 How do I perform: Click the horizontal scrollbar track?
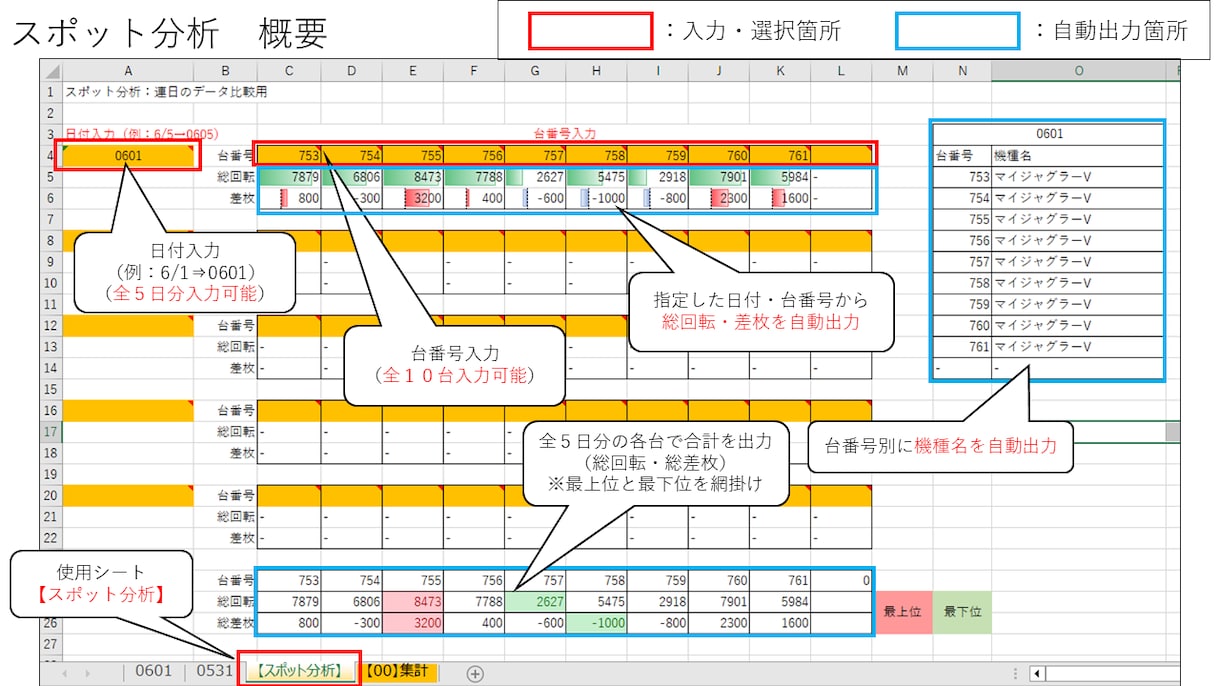pyautogui.click(x=1112, y=673)
